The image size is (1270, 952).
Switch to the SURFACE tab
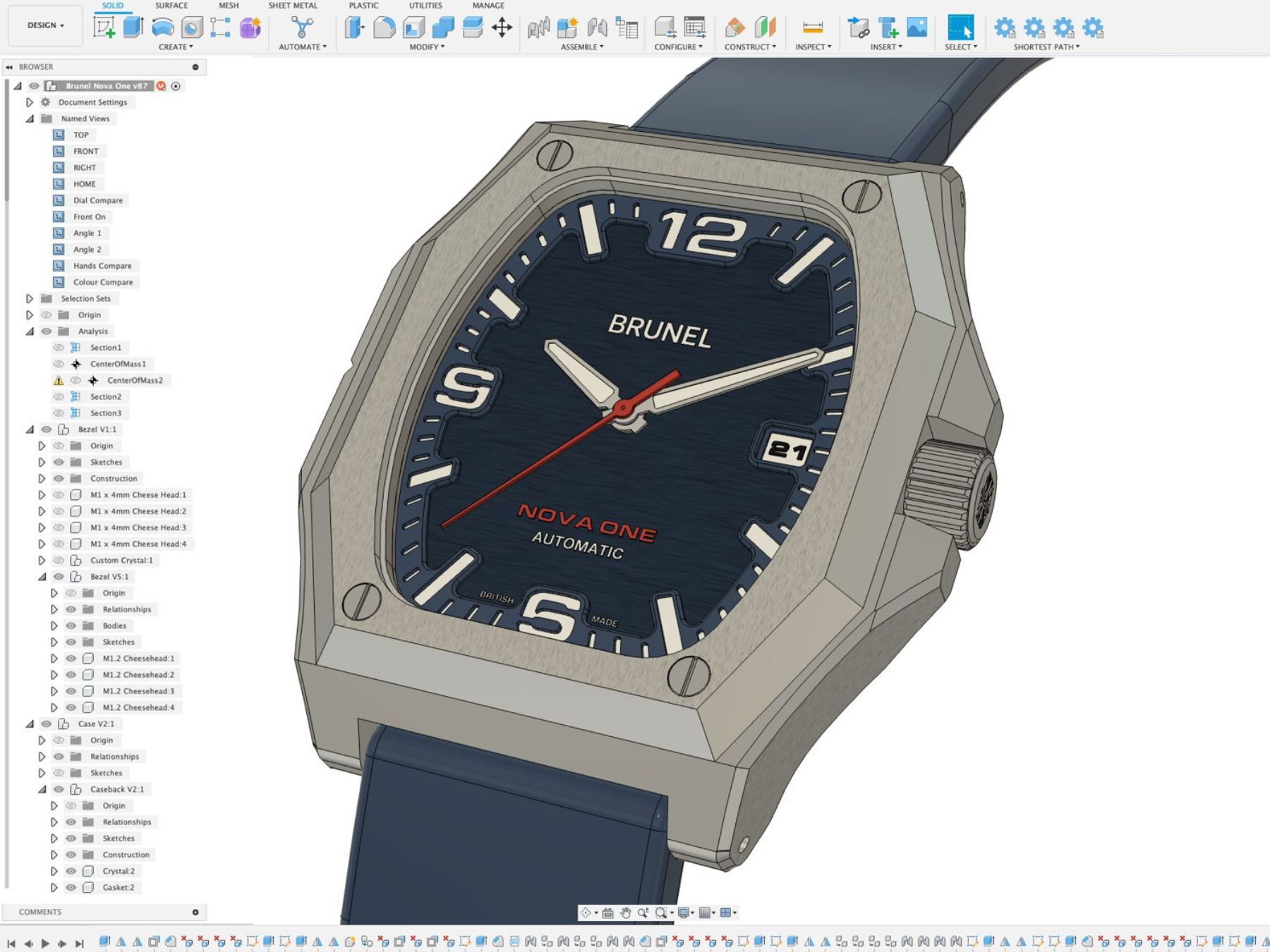pyautogui.click(x=171, y=6)
